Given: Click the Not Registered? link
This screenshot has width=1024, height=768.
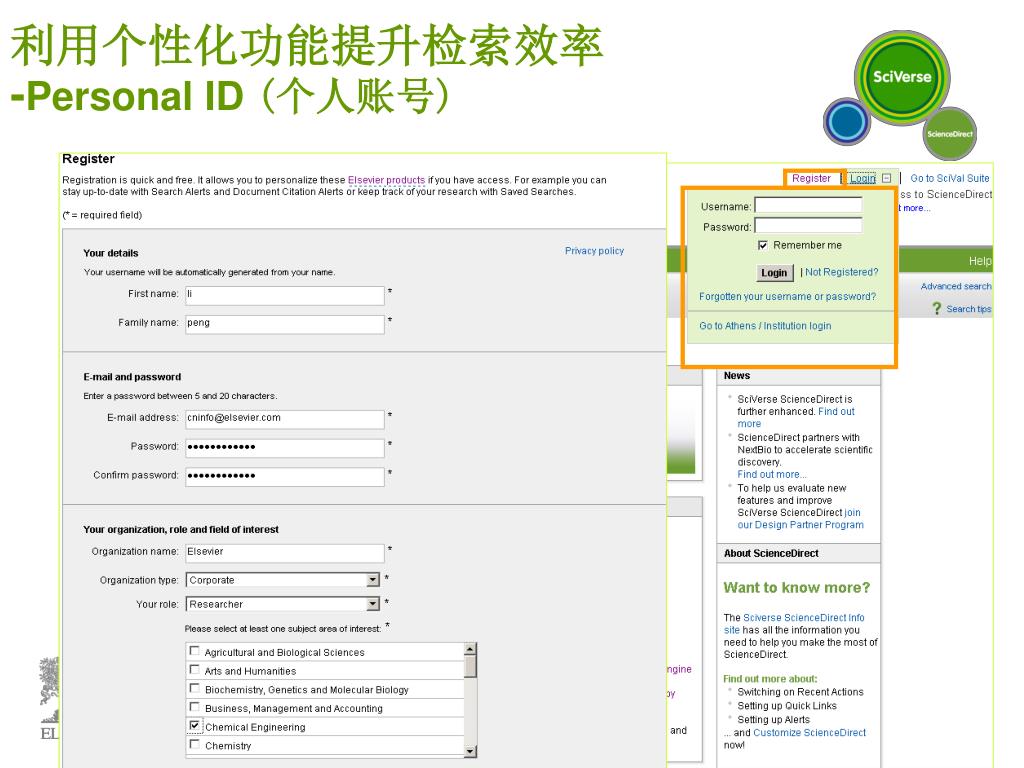Looking at the screenshot, I should (x=842, y=272).
